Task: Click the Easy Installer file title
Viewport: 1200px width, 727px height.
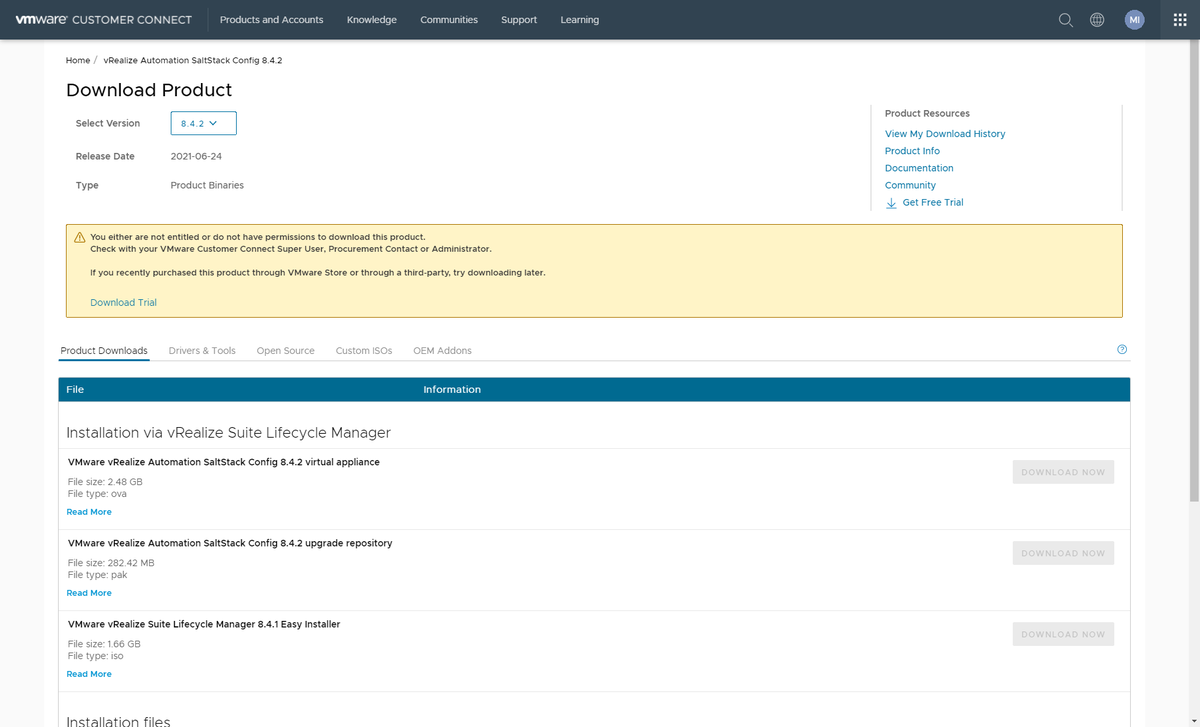Action: click(204, 624)
